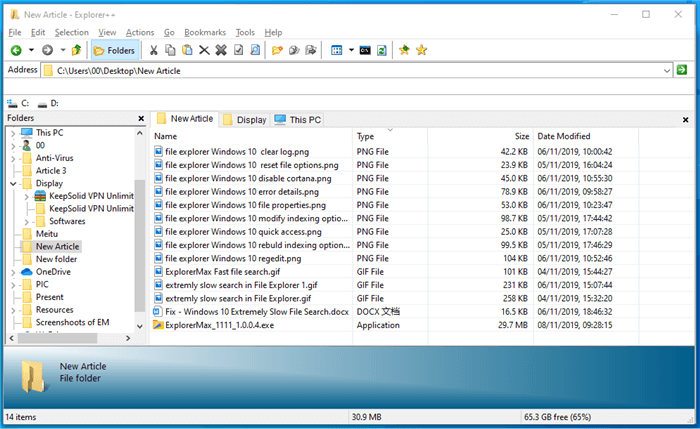Open command prompt from toolbar

pos(365,50)
